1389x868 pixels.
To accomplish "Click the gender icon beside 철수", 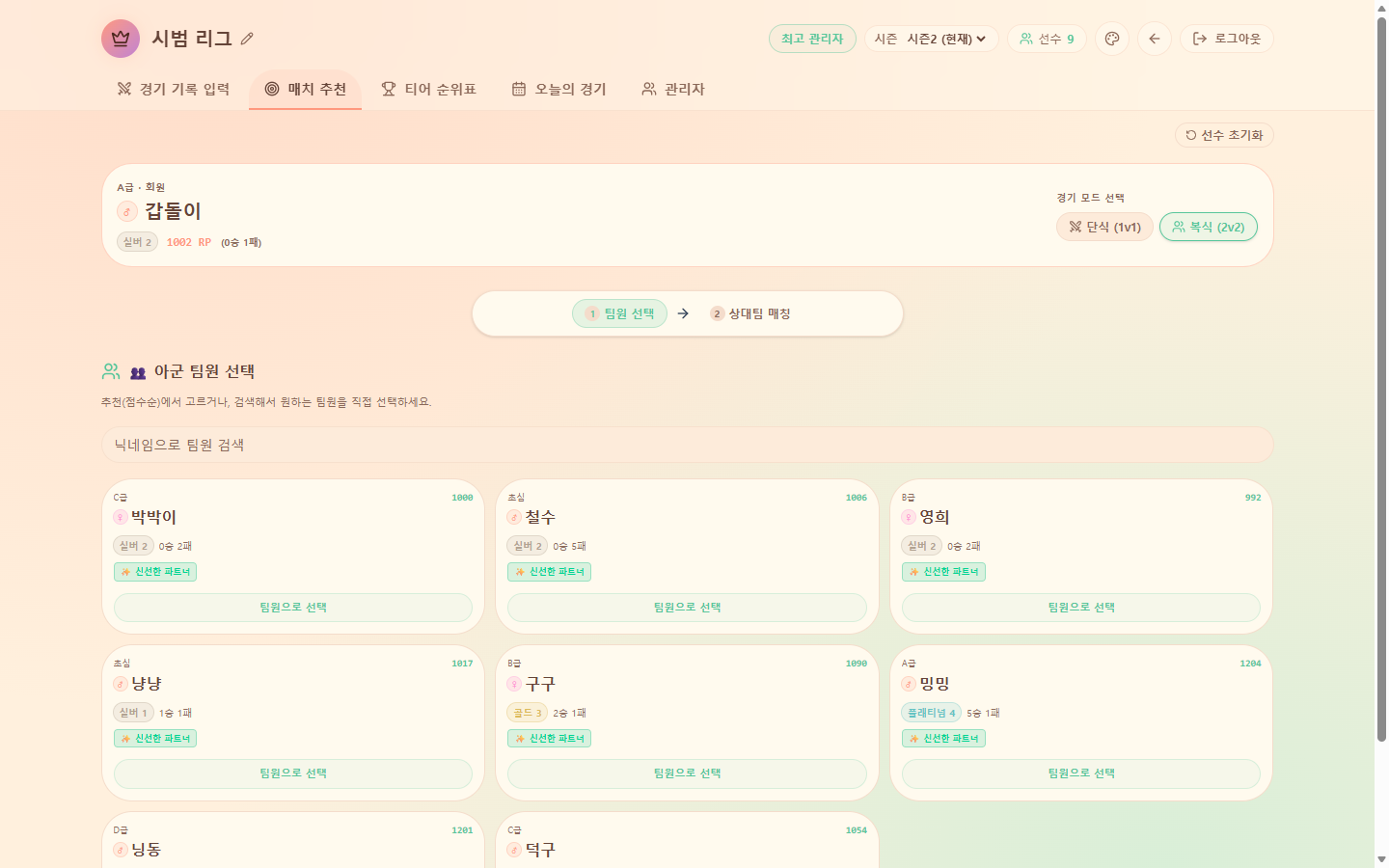I will point(515,518).
